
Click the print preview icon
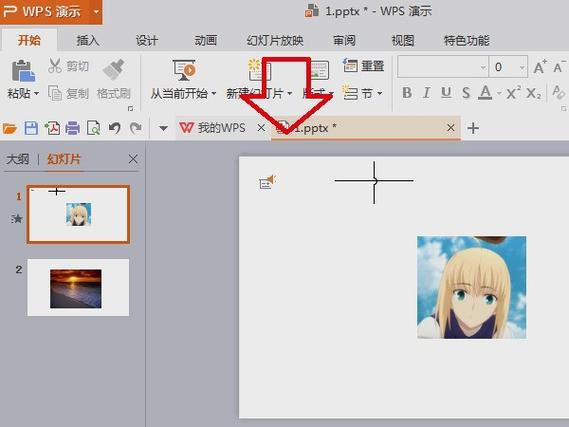coord(93,128)
